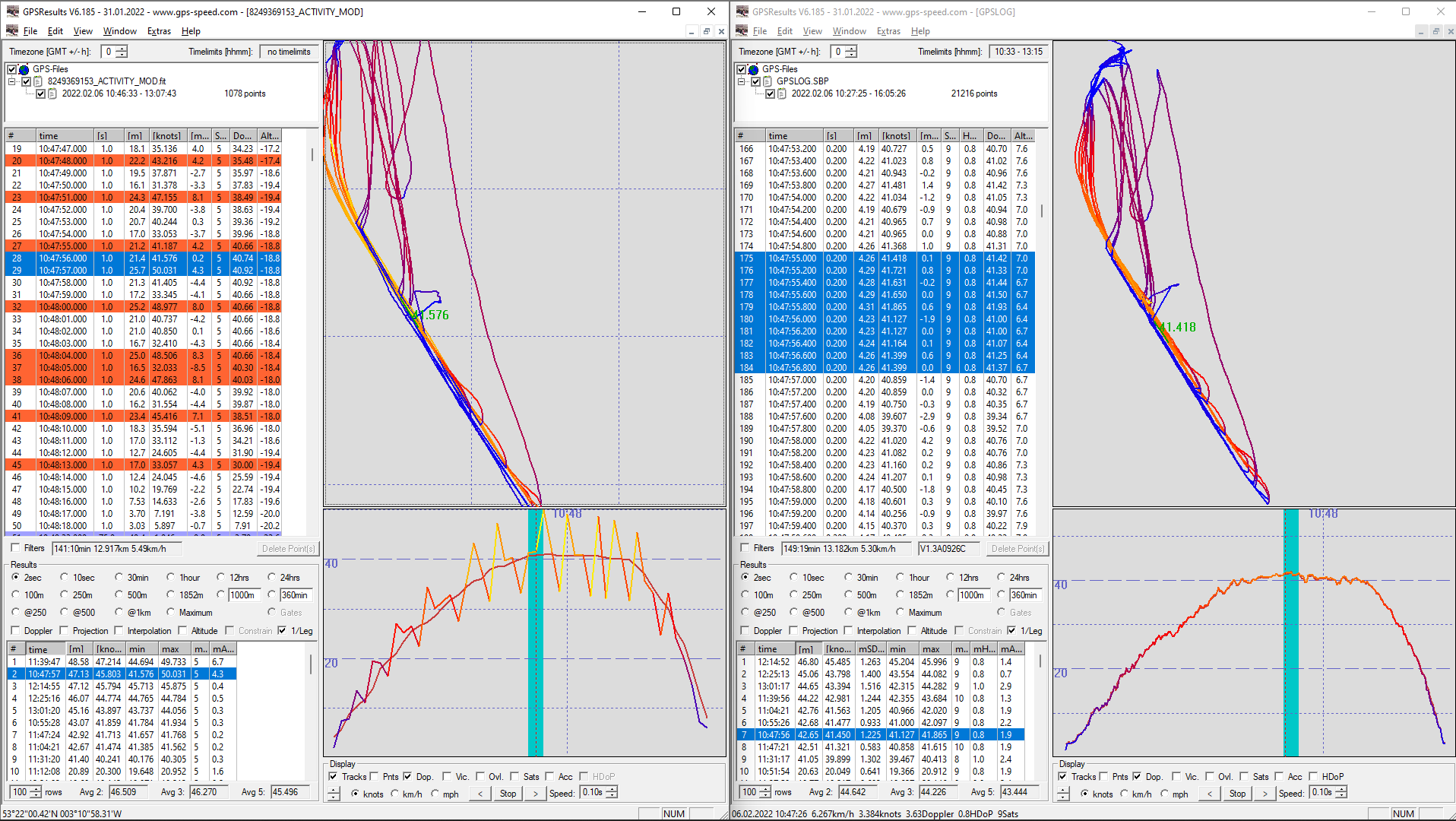Click the '10:33 - 13:15' timelimits button
This screenshot has width=1456, height=821.
pyautogui.click(x=1019, y=52)
